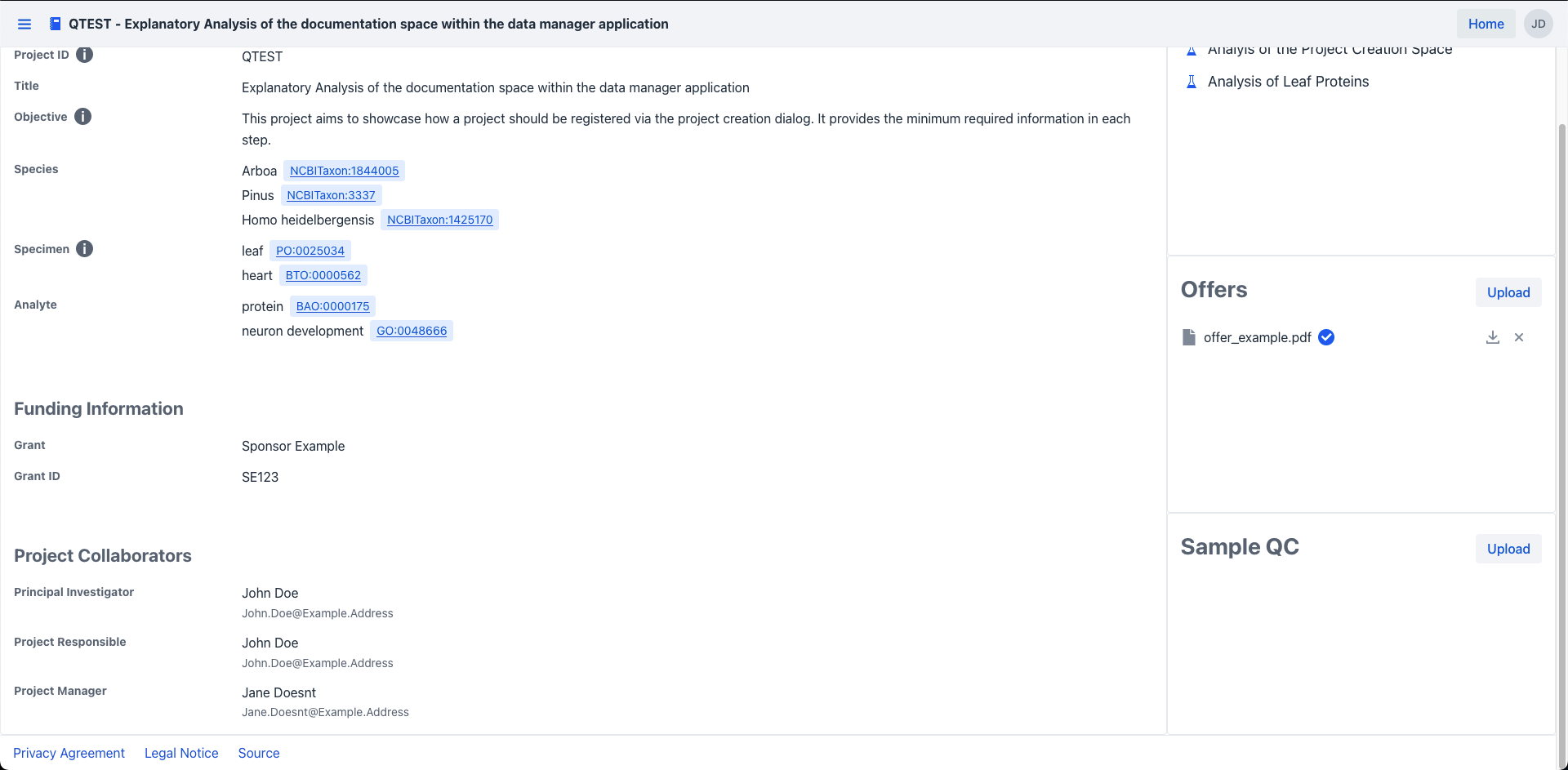Image resolution: width=1568 pixels, height=770 pixels.
Task: Open the BAO:0000175 link for protein
Action: click(x=332, y=306)
